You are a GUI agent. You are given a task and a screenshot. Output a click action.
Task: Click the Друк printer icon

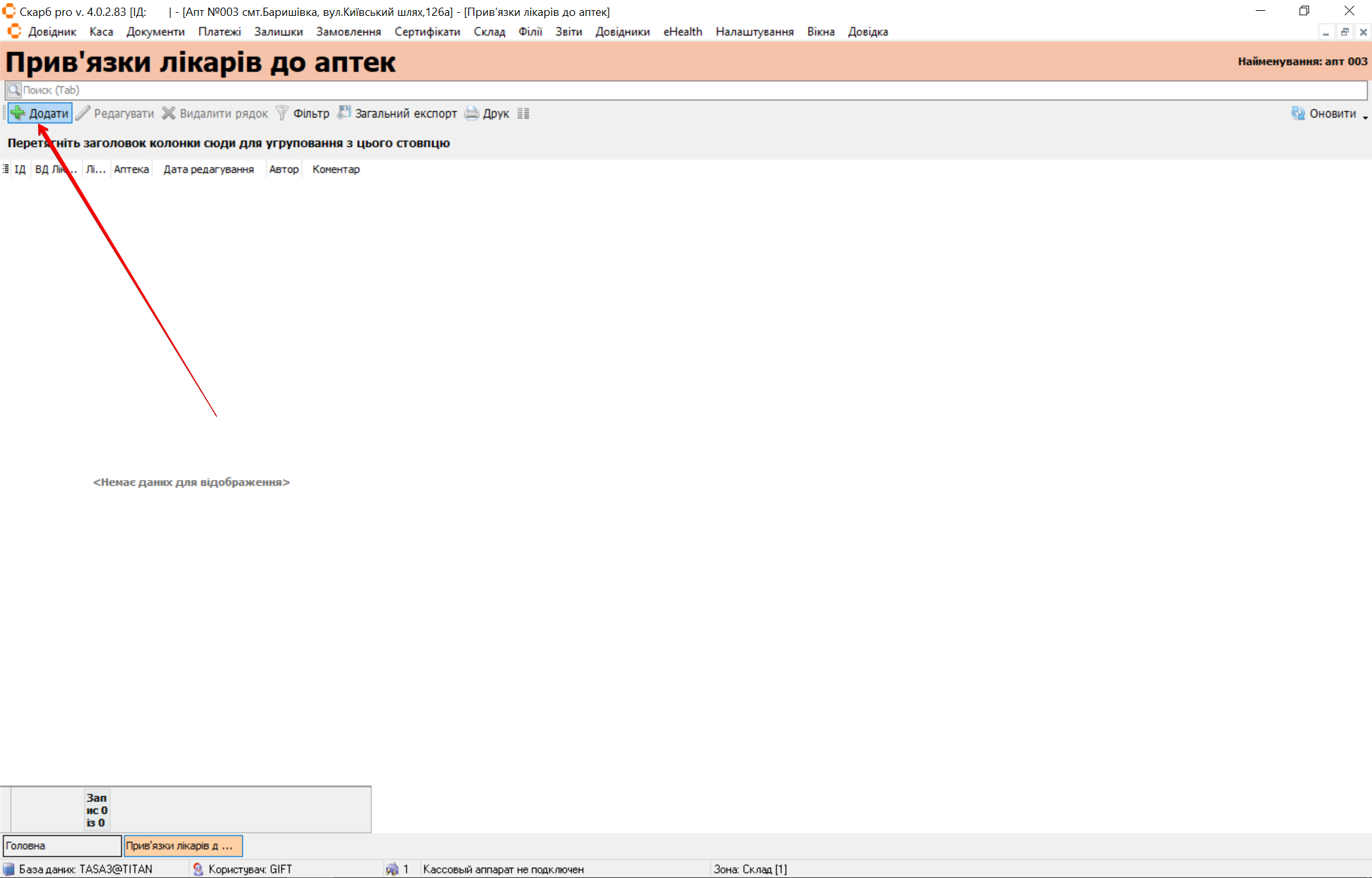coord(472,113)
